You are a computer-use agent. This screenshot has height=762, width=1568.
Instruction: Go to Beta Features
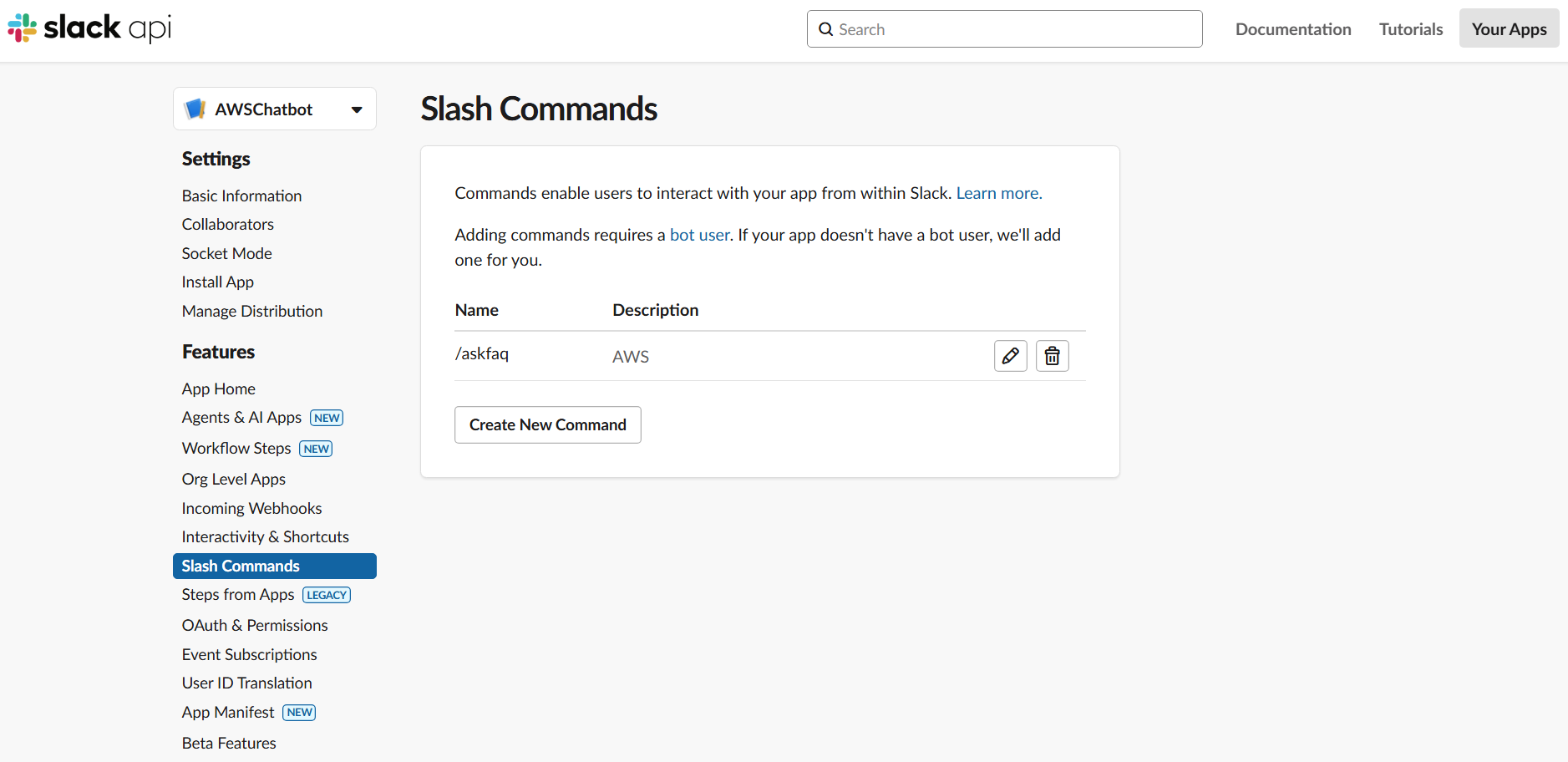(229, 743)
